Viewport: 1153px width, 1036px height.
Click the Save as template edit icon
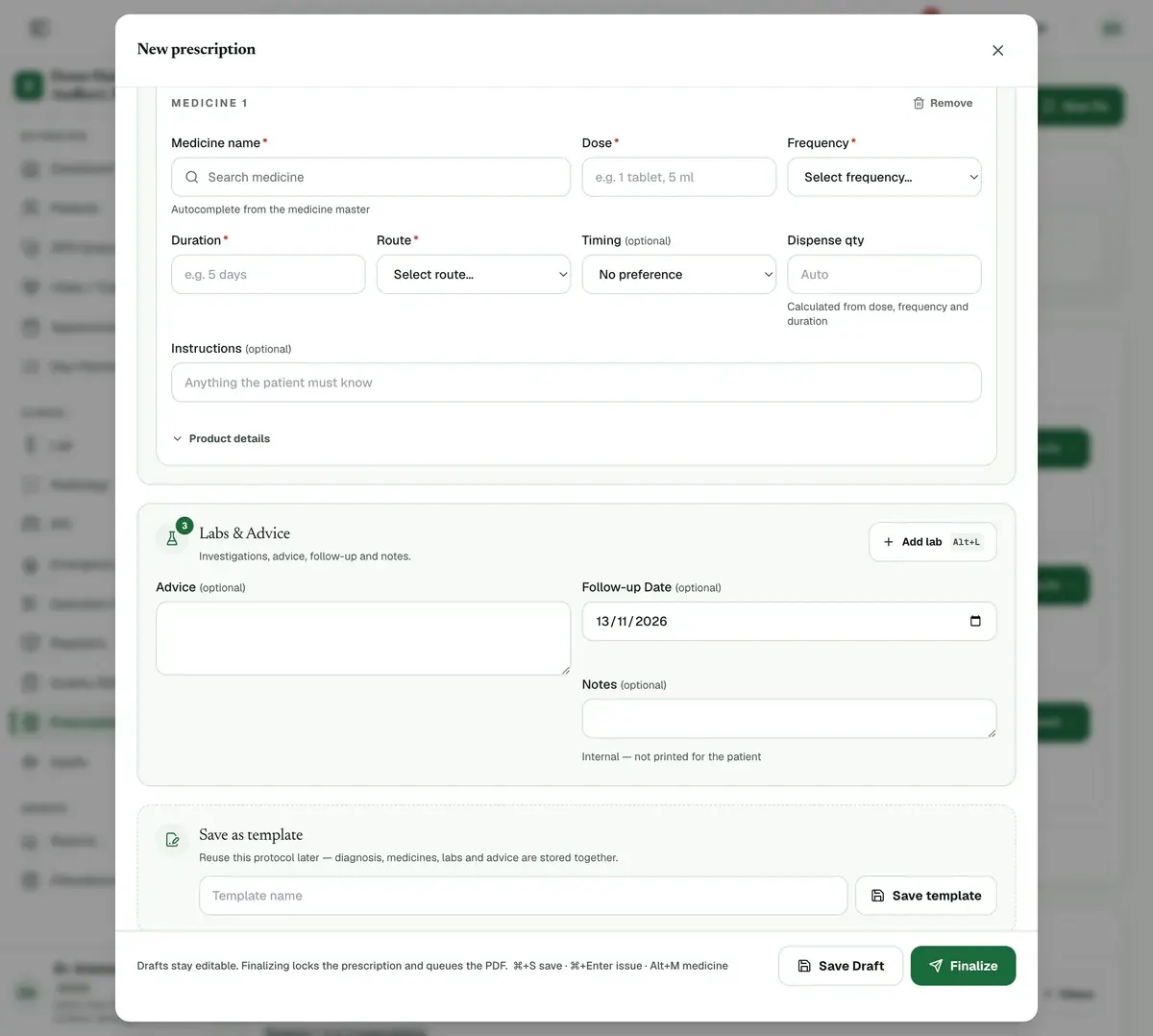pos(172,840)
